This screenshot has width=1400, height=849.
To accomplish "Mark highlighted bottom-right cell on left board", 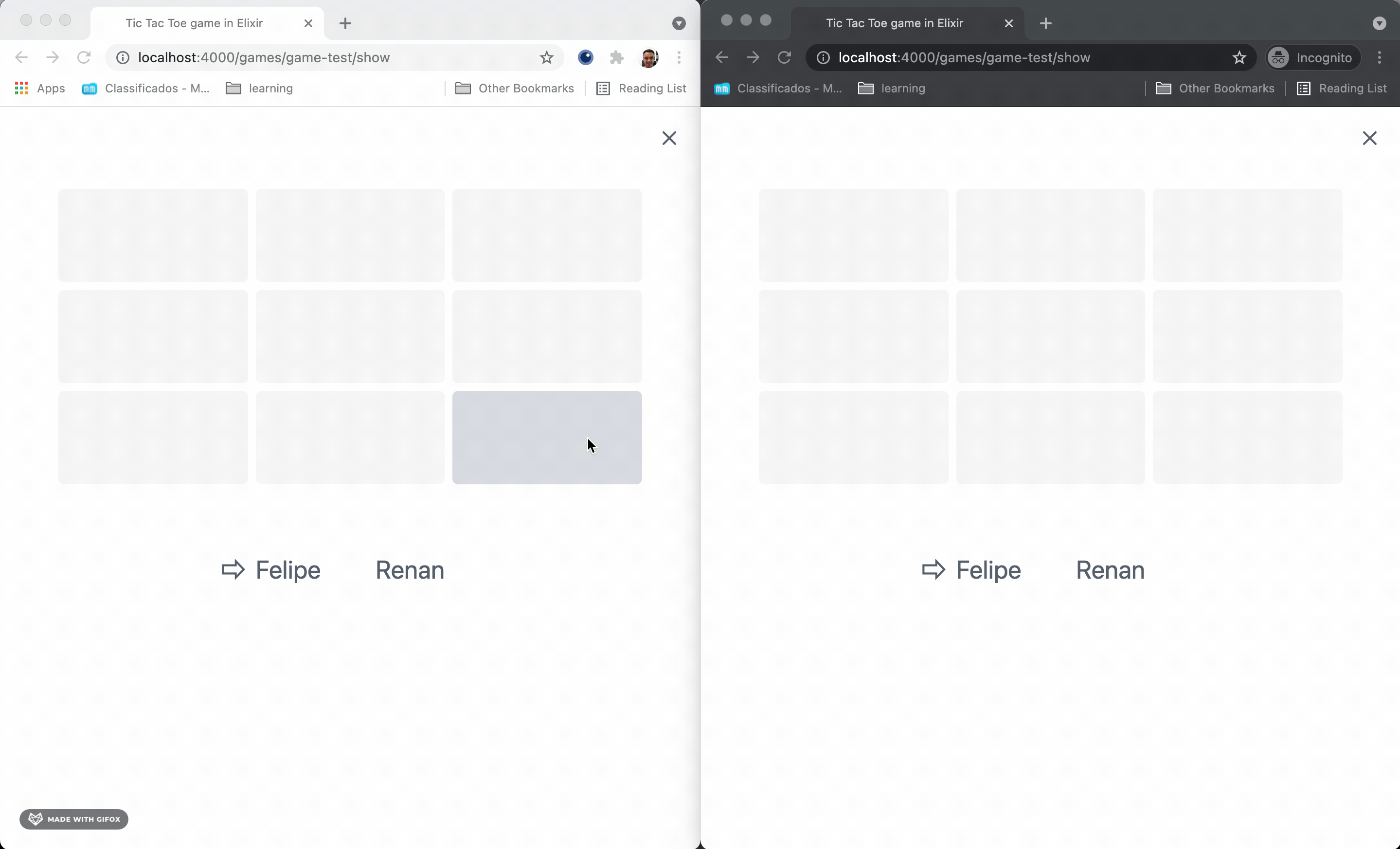I will coord(547,437).
